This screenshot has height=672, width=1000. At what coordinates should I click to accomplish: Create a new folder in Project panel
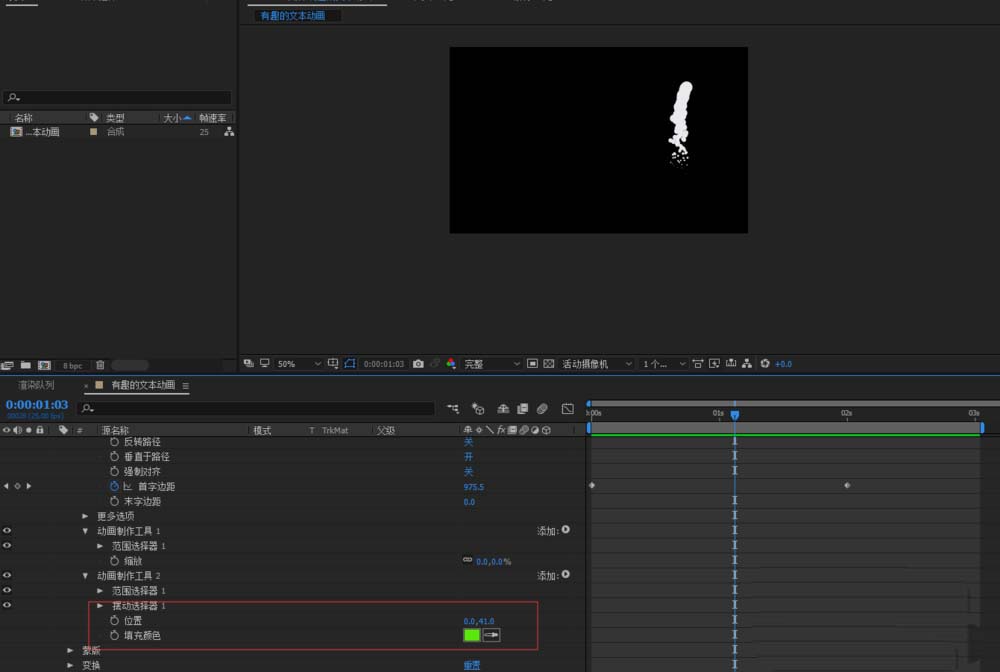pyautogui.click(x=26, y=365)
